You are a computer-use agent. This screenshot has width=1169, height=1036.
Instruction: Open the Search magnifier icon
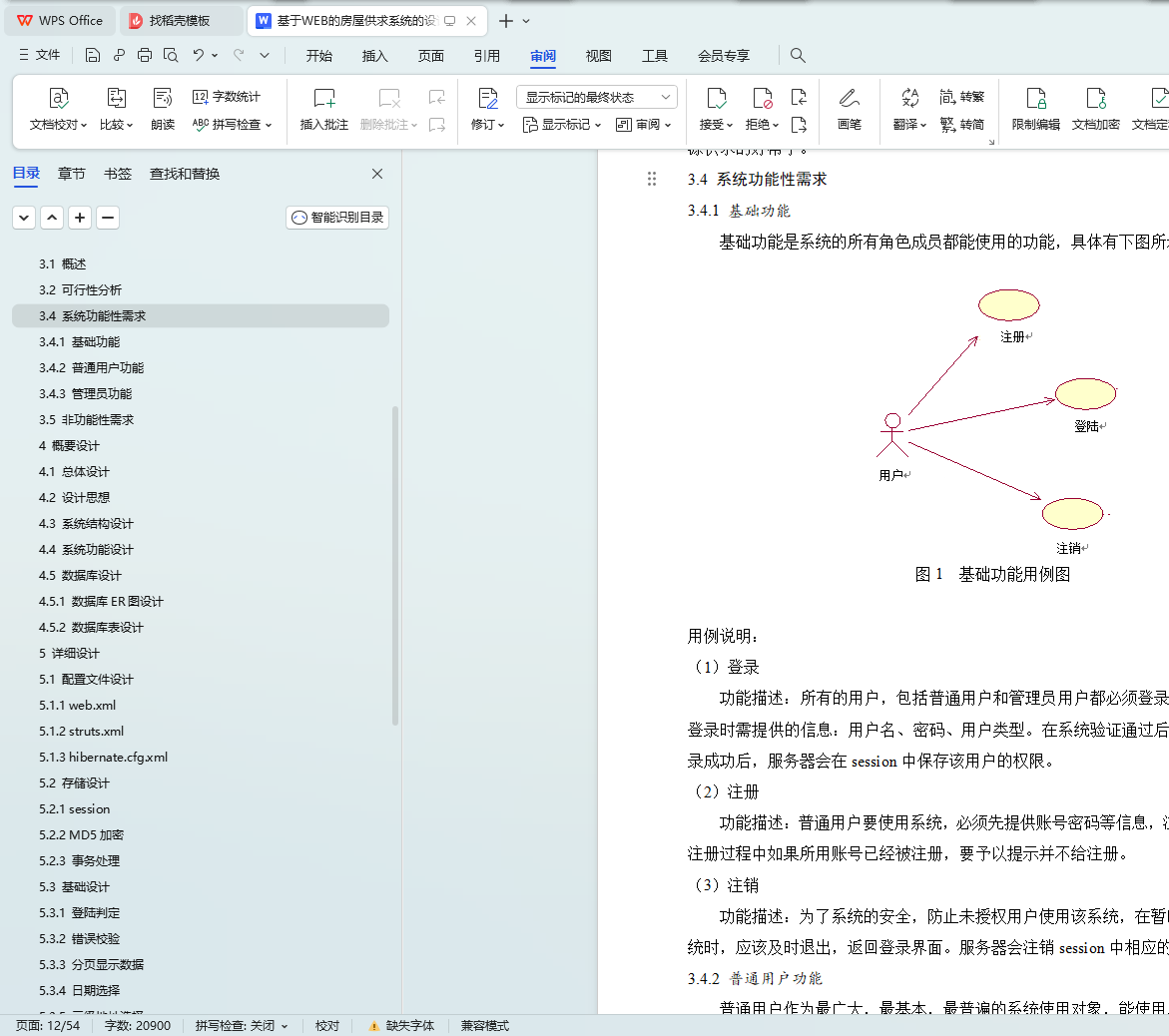tap(798, 55)
